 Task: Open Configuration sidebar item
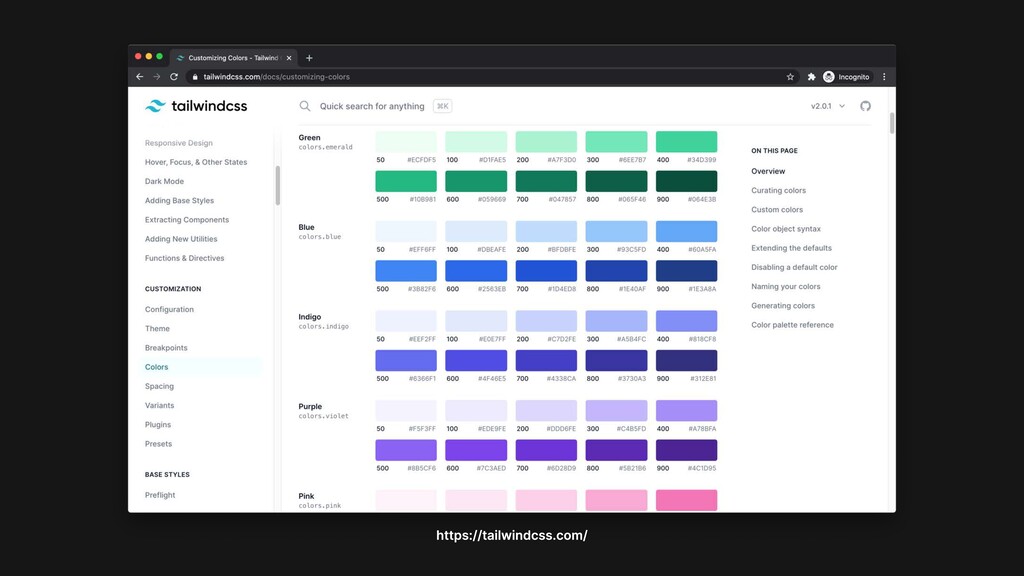pos(169,310)
